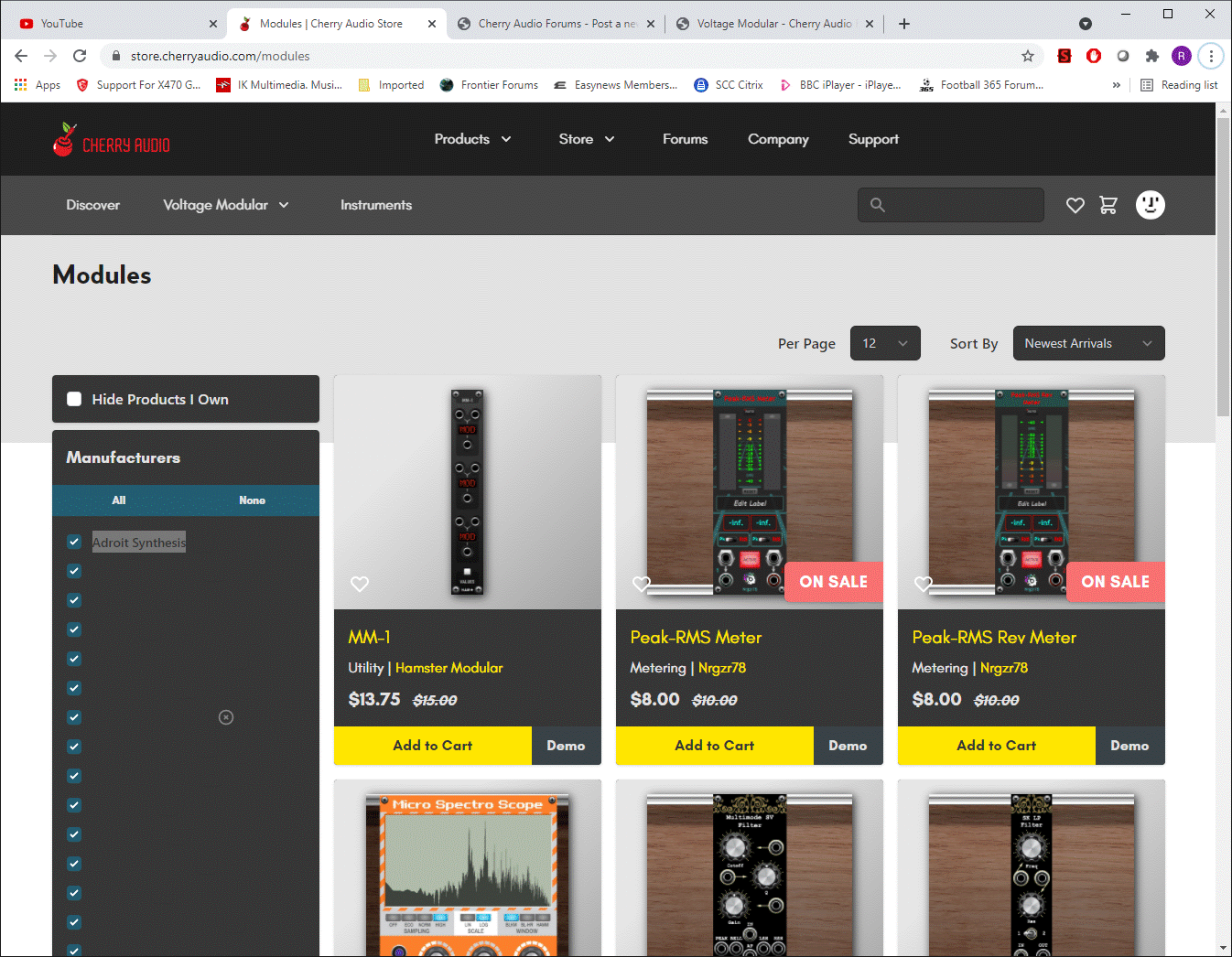Favorite Peak-RMS Meter with heart icon
1232x957 pixels.
642,584
